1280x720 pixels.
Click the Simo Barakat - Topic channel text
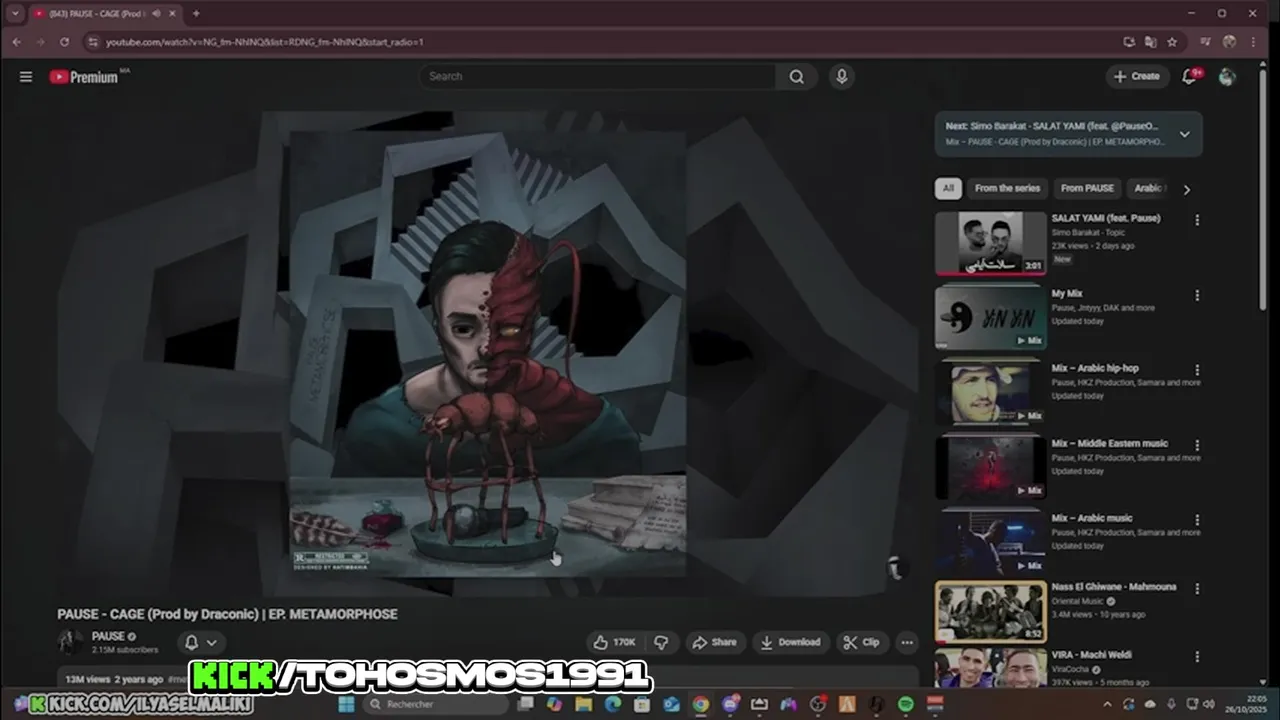(1088, 233)
